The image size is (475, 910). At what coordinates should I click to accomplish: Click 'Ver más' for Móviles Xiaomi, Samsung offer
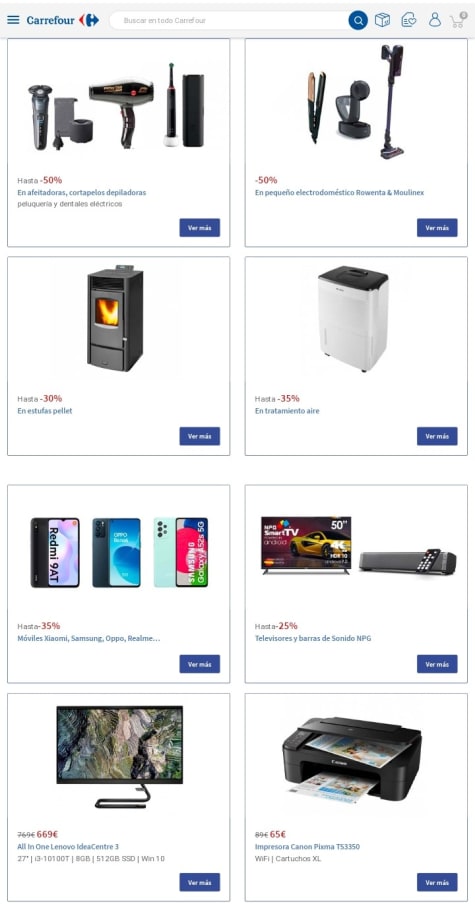(200, 664)
